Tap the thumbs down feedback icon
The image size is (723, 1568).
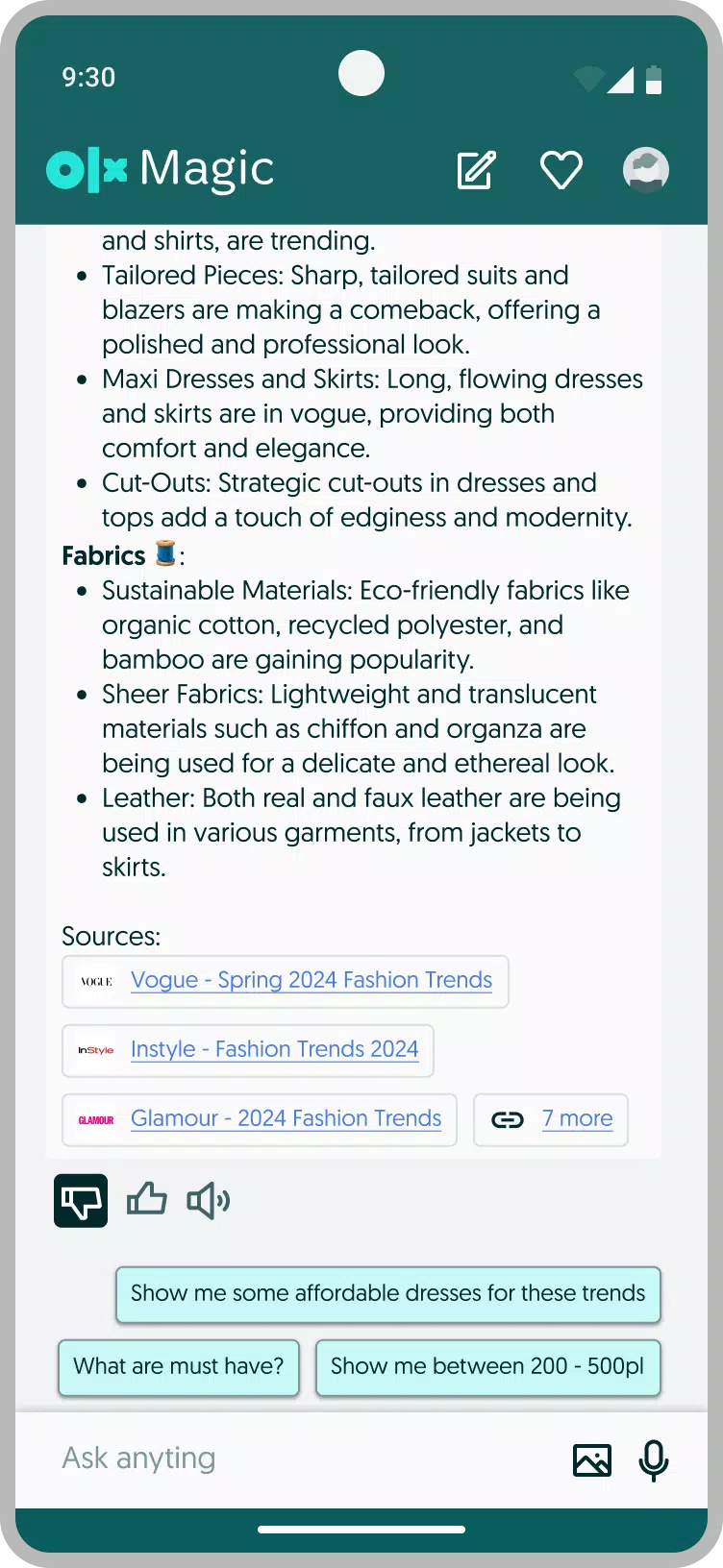[x=81, y=1200]
